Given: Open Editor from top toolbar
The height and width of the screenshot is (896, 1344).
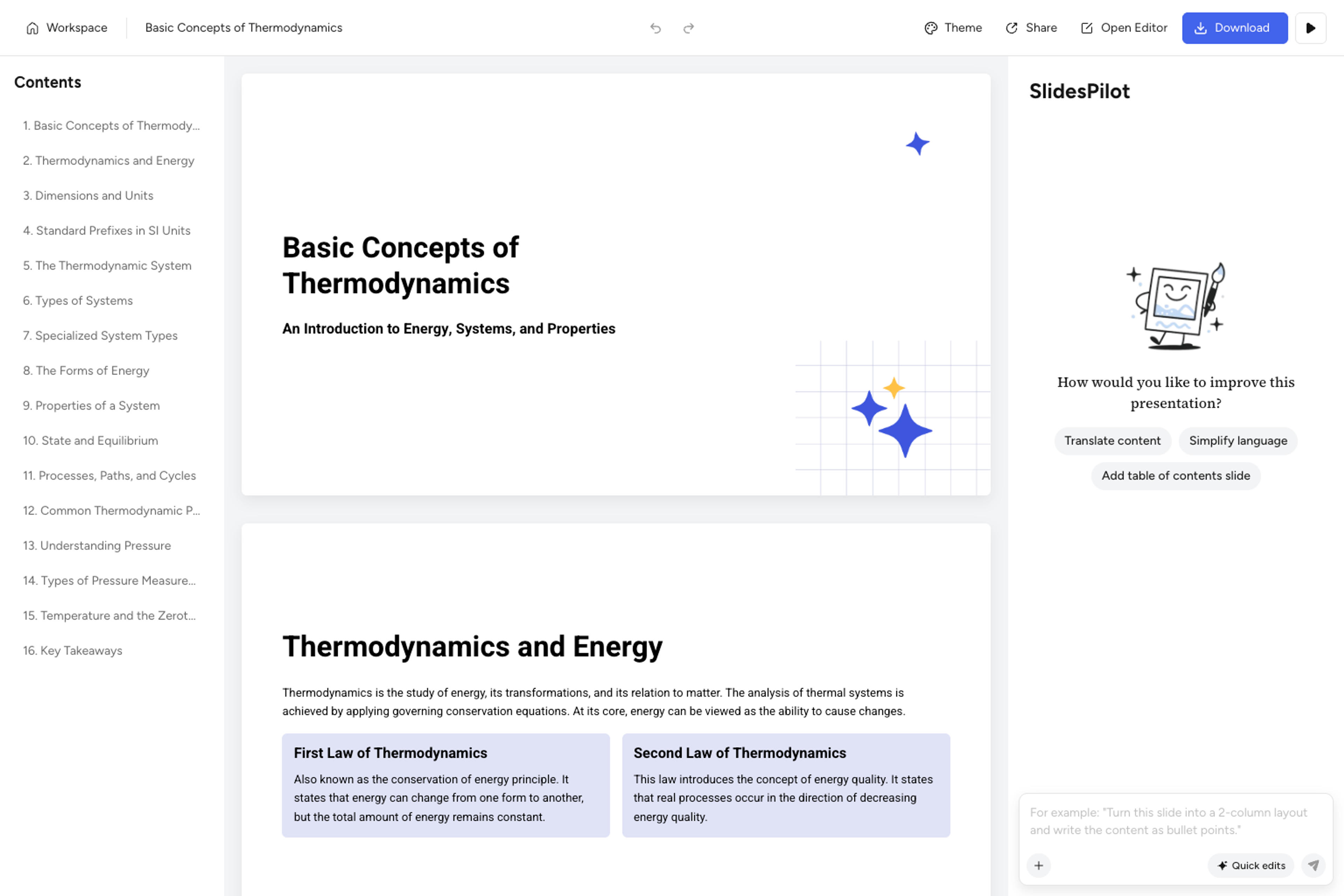Looking at the screenshot, I should pos(1124,28).
